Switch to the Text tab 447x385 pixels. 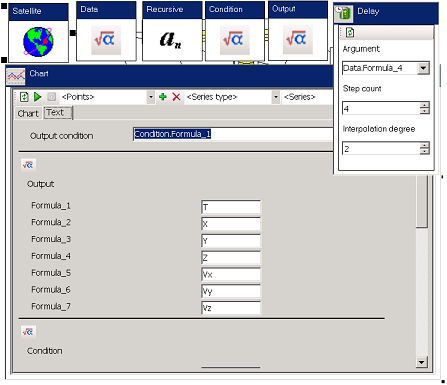[57, 113]
